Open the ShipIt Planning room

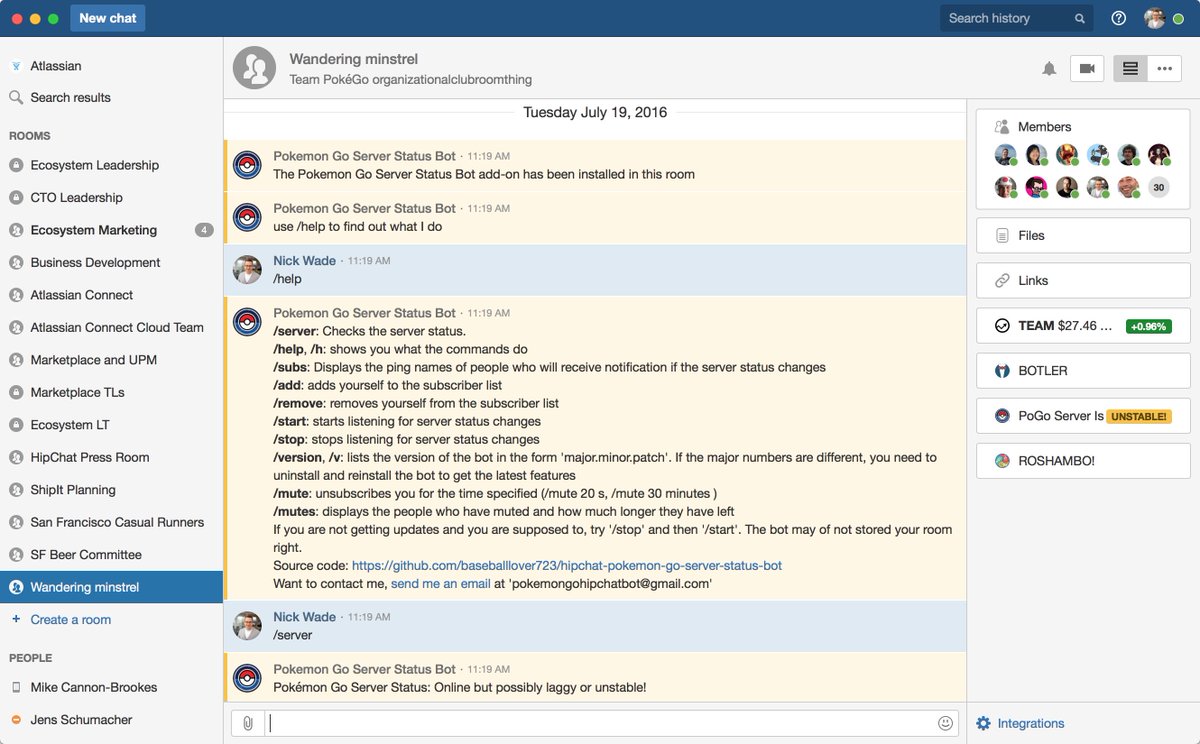tap(111, 490)
